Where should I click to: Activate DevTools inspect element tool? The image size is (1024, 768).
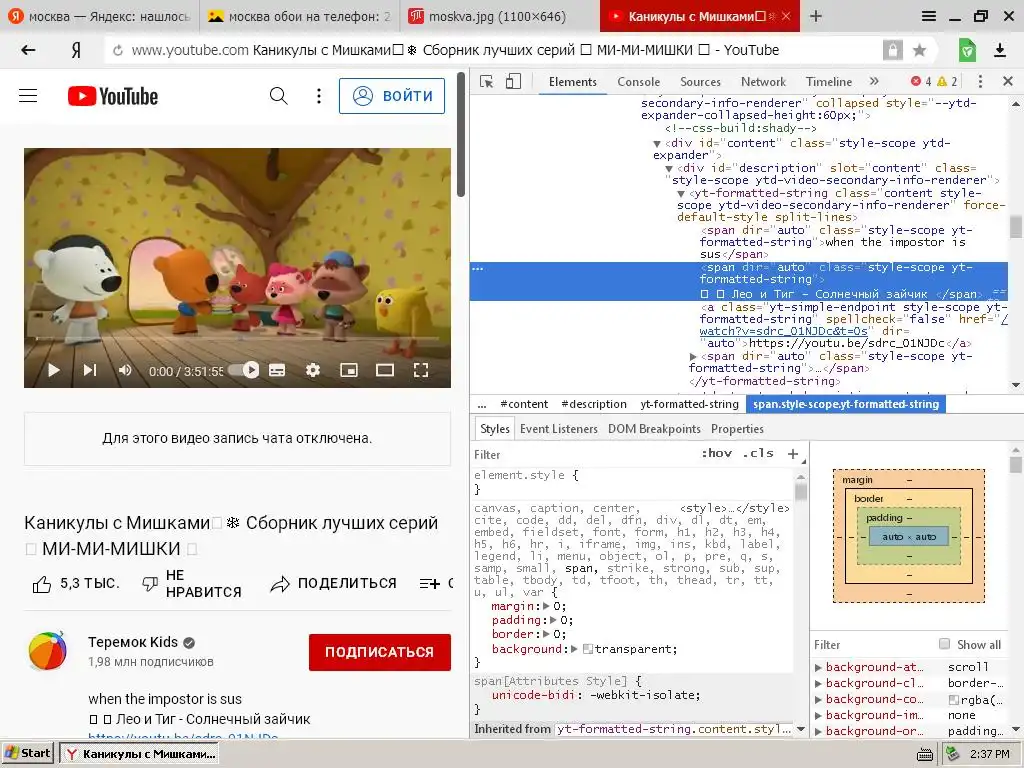[487, 82]
